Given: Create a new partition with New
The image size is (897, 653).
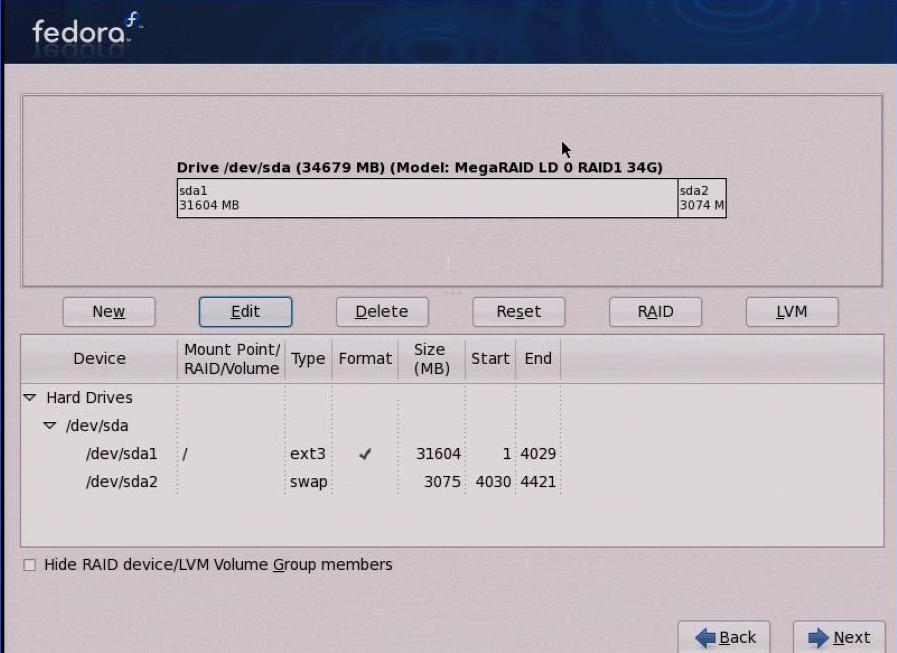Looking at the screenshot, I should [x=108, y=311].
